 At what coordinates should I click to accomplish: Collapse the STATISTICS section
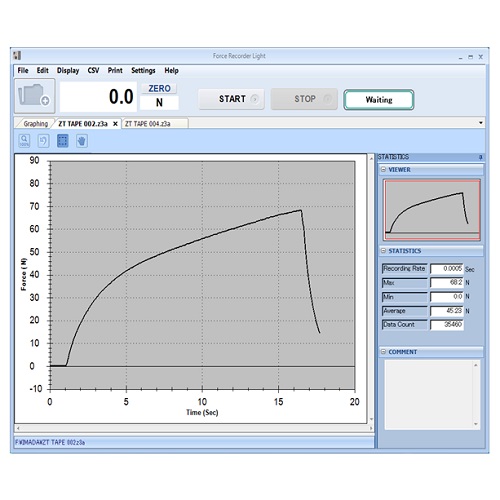click(383, 251)
